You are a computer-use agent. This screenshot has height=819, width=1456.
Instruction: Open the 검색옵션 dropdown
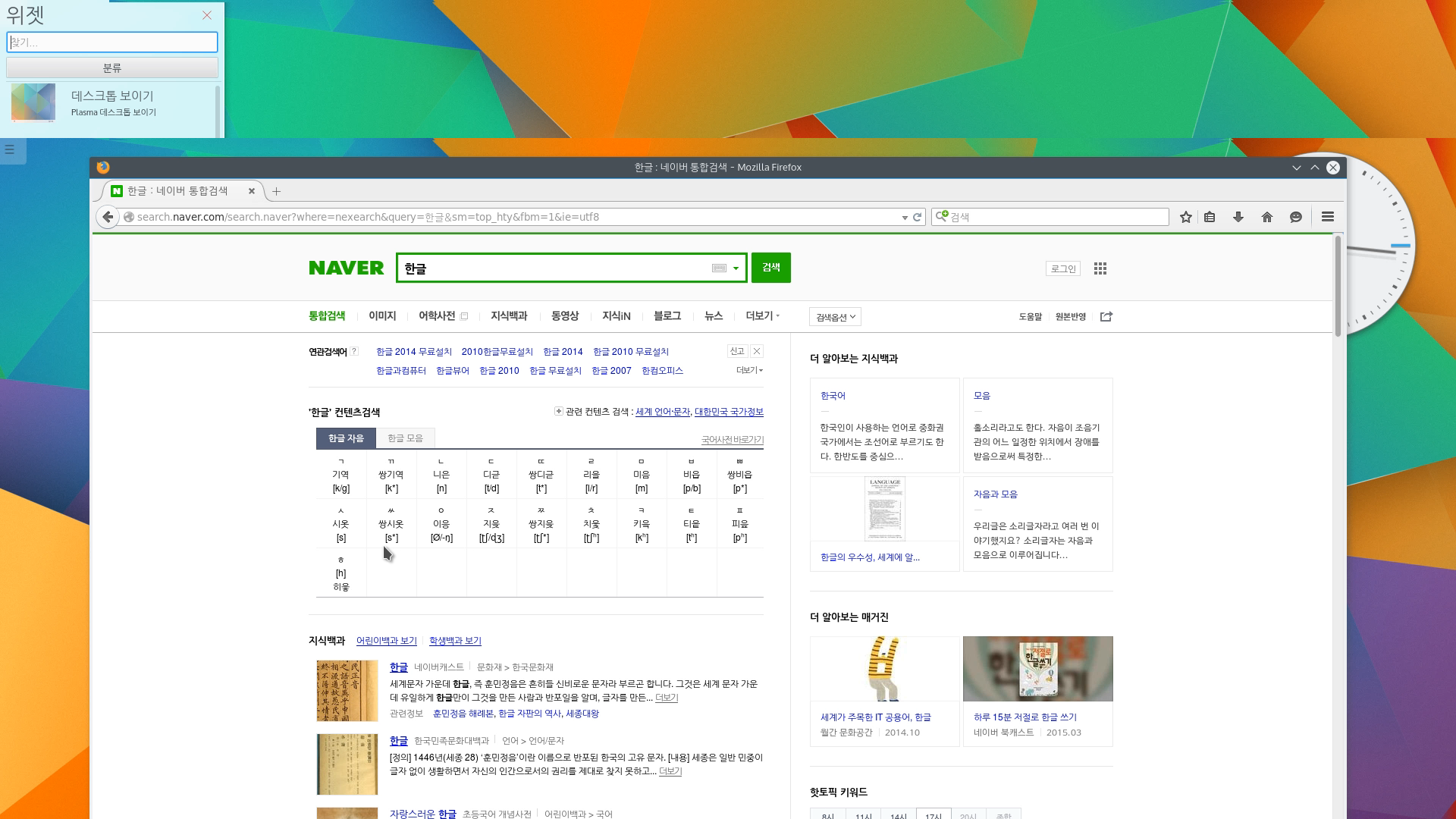pyautogui.click(x=835, y=317)
